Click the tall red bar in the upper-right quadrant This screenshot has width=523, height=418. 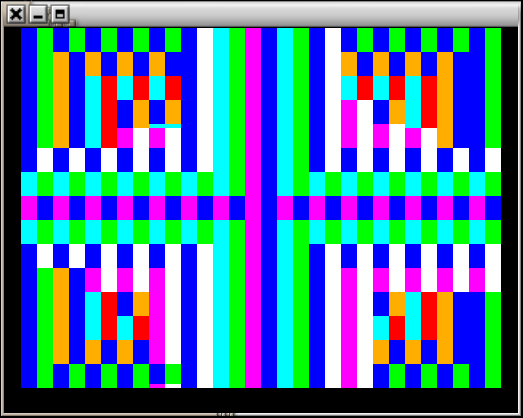429,102
